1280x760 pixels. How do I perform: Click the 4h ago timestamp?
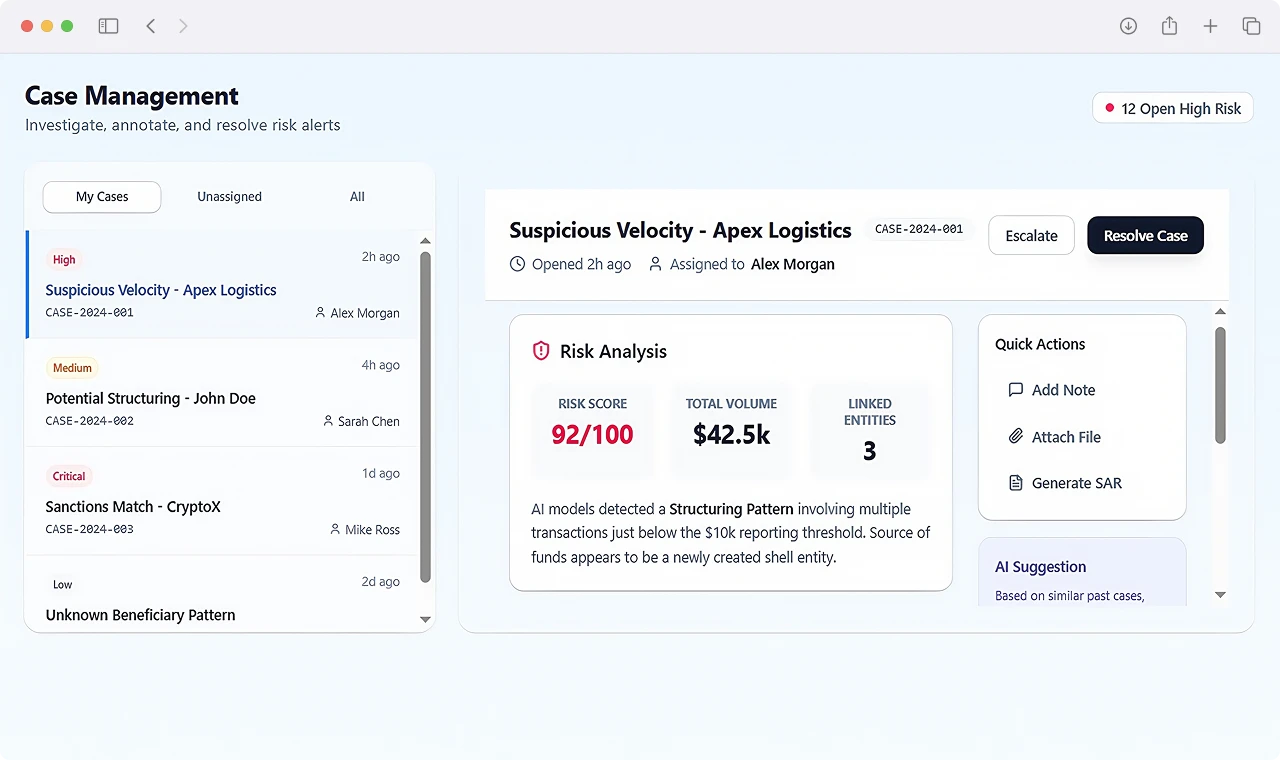[x=381, y=365]
